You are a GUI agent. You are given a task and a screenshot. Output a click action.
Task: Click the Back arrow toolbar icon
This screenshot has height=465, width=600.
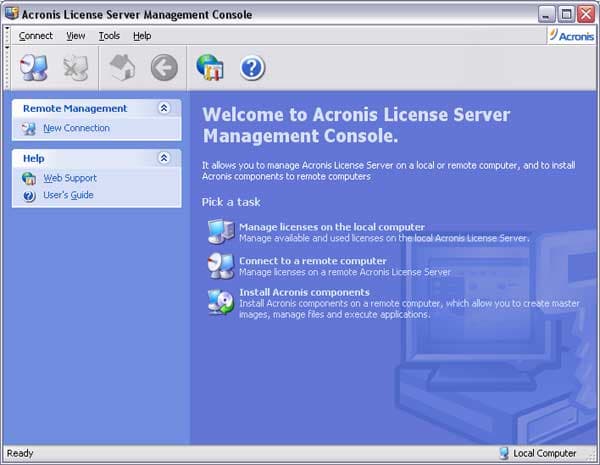[164, 68]
